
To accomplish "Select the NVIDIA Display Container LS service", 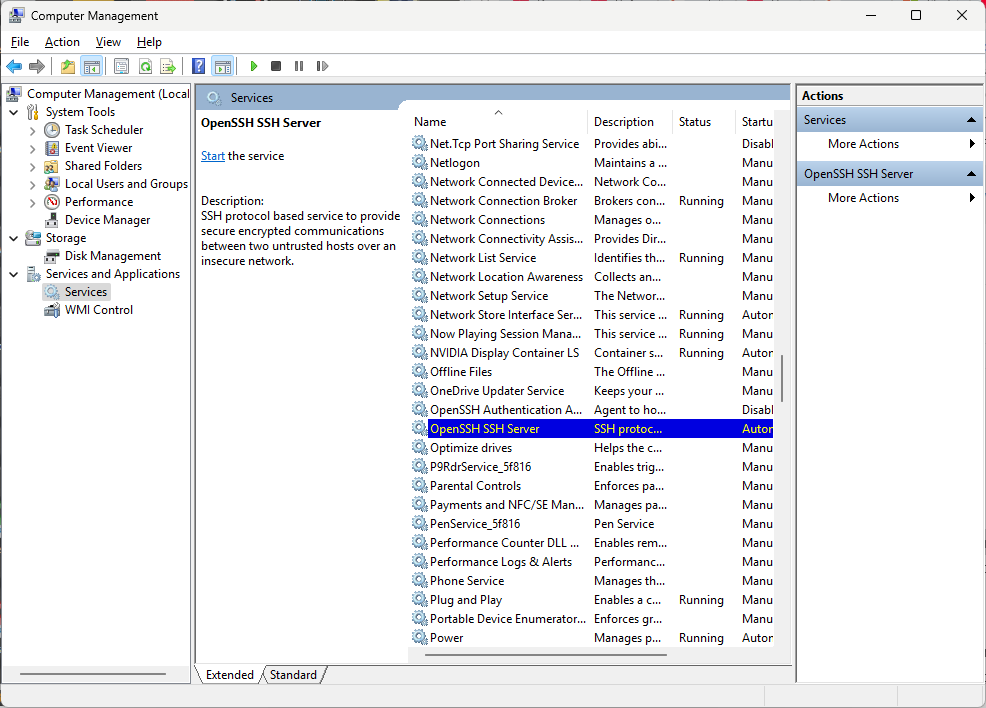I will coord(504,353).
